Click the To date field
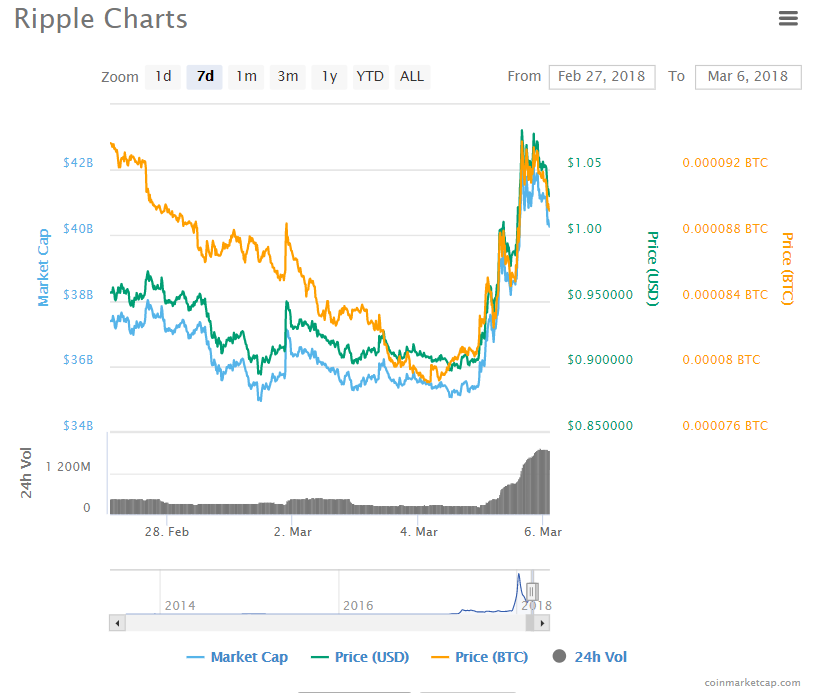814x693 pixels. click(747, 76)
